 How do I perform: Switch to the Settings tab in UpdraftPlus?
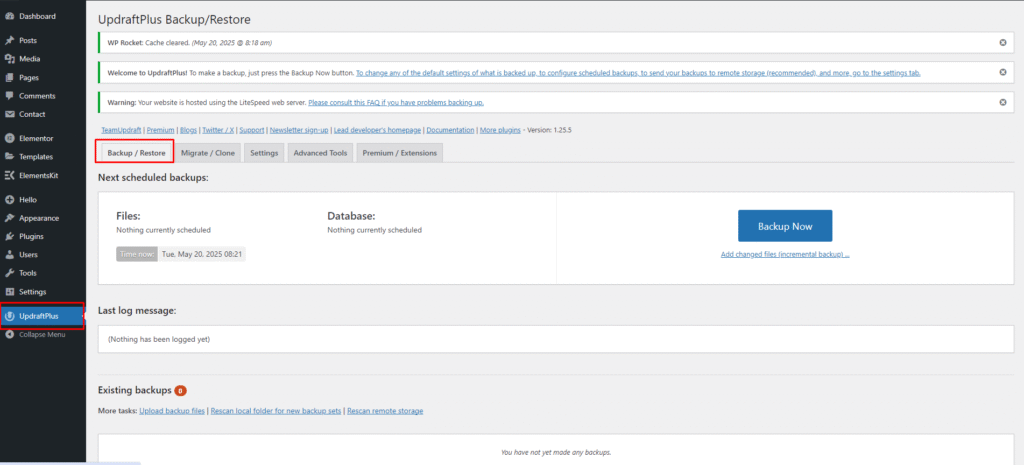point(264,153)
